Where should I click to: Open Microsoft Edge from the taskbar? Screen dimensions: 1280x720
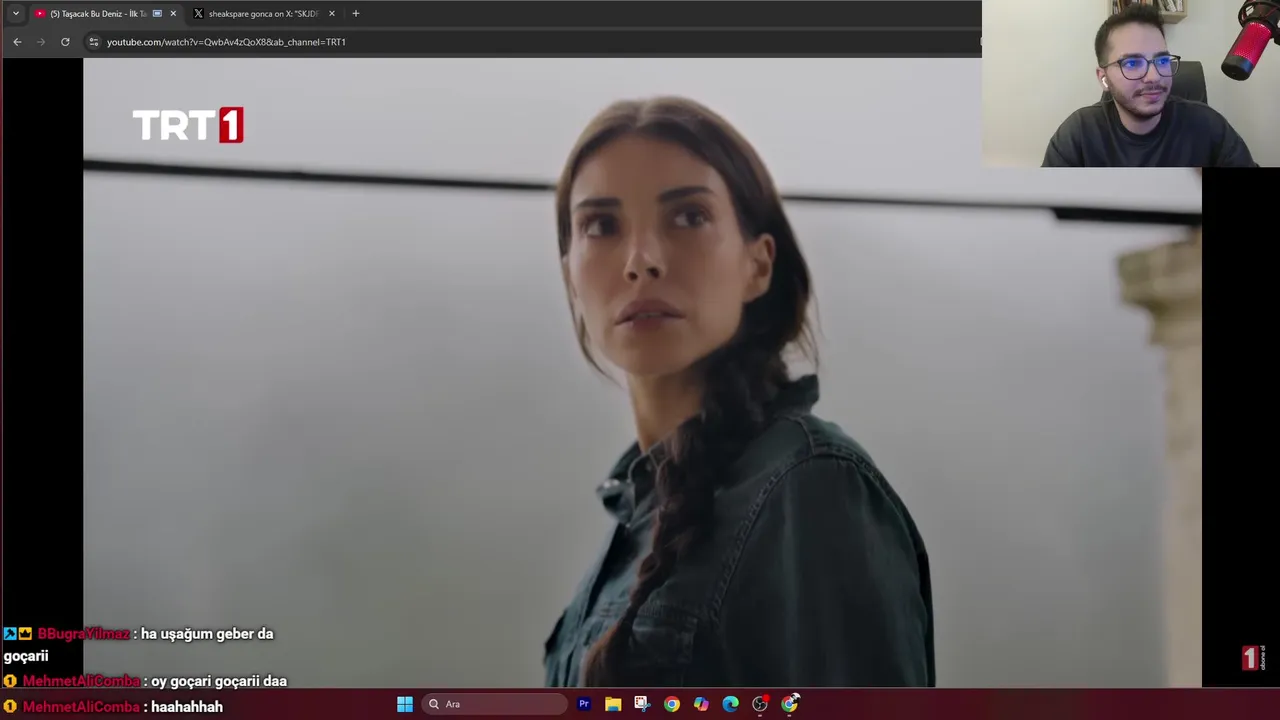click(731, 704)
